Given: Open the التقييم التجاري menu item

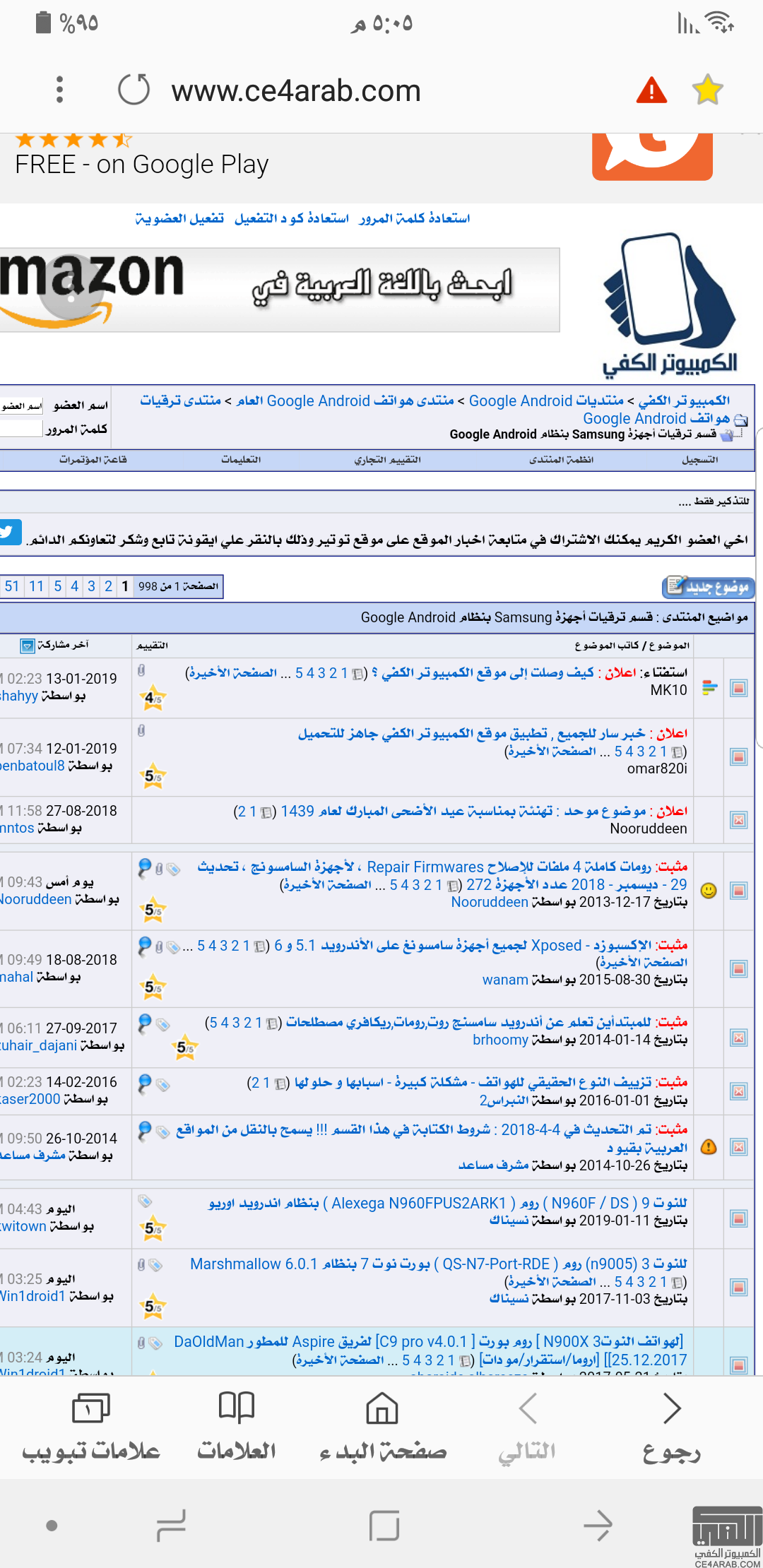Looking at the screenshot, I should pos(387,460).
